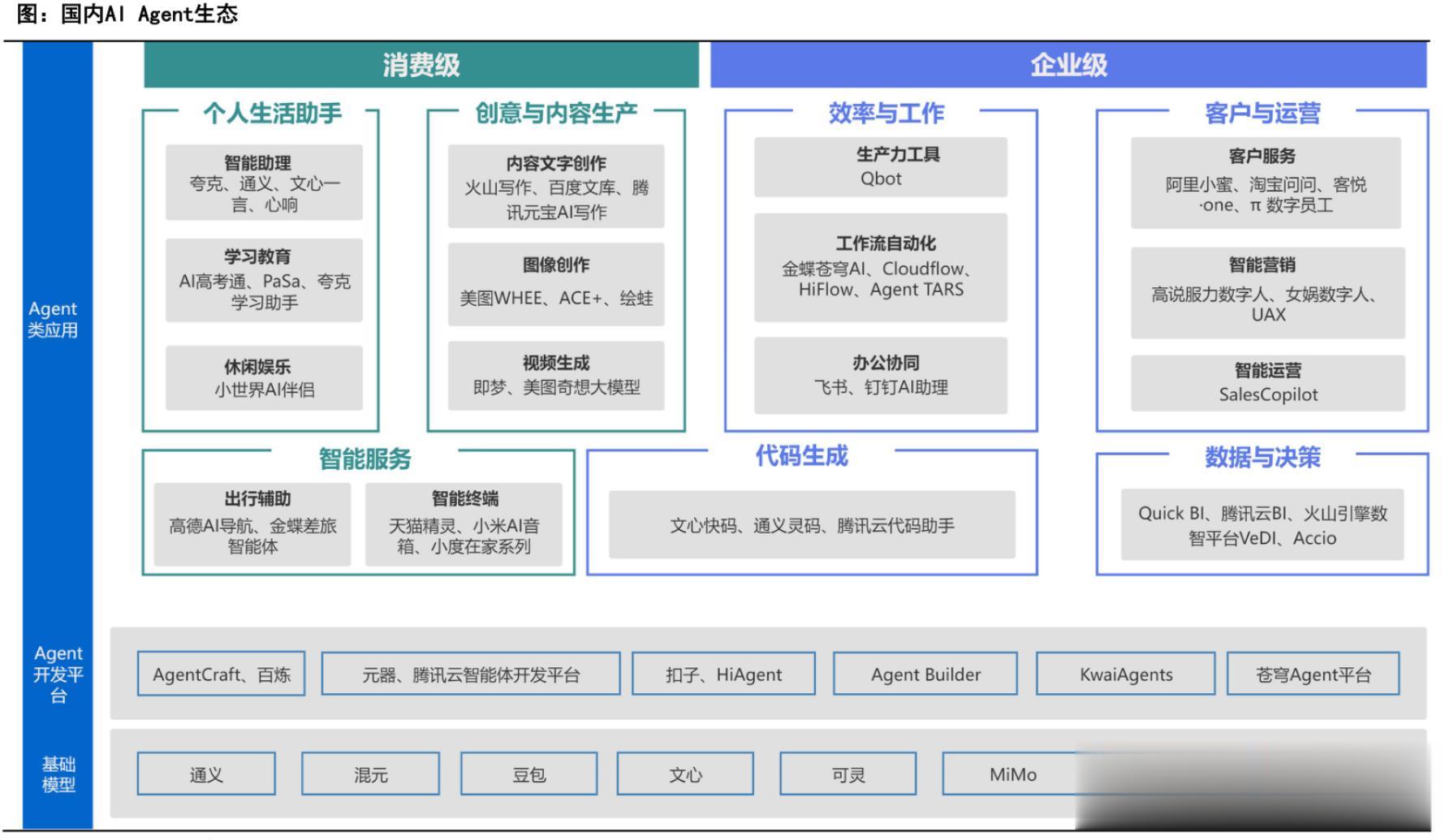This screenshot has height=840, width=1445.
Task: Click the 智能服务 group heading
Action: pos(364,459)
